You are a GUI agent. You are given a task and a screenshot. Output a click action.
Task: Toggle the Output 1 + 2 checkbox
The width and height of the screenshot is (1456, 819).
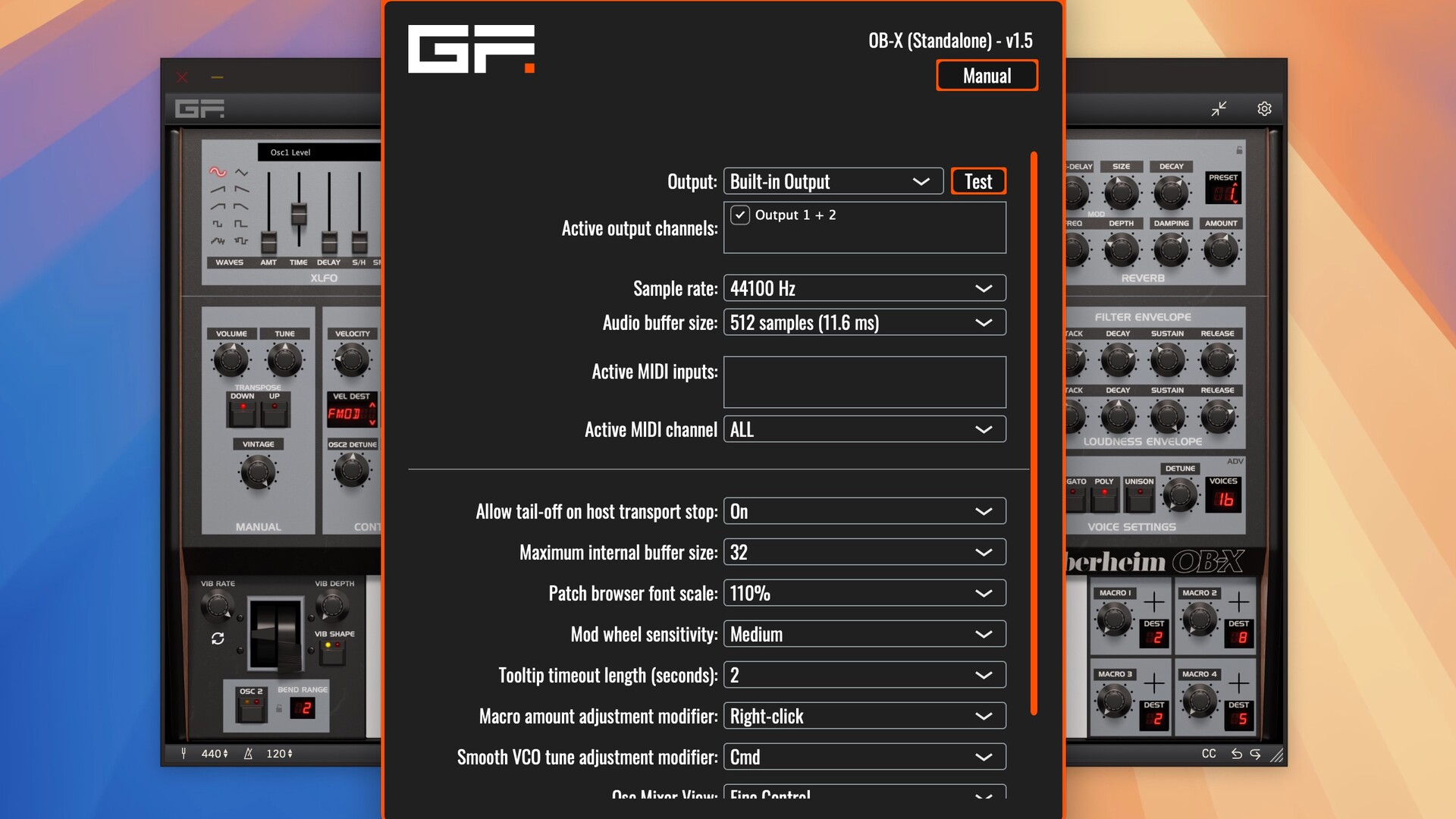(x=740, y=215)
